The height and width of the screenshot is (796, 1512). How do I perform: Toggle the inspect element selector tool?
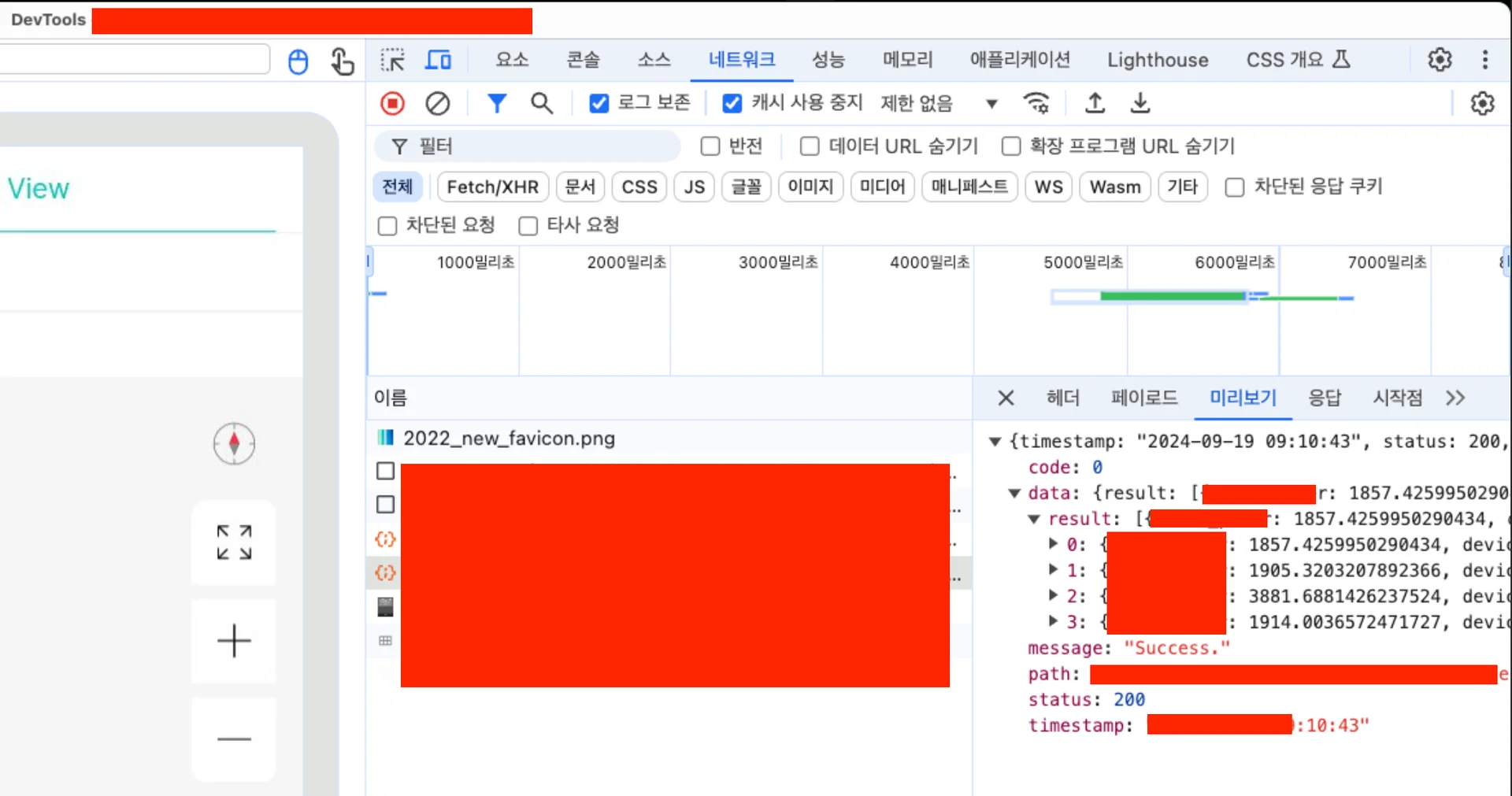tap(392, 60)
